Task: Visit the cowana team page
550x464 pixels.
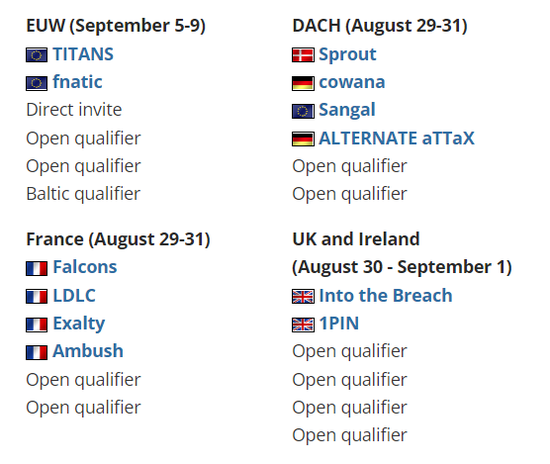Action: click(x=352, y=83)
